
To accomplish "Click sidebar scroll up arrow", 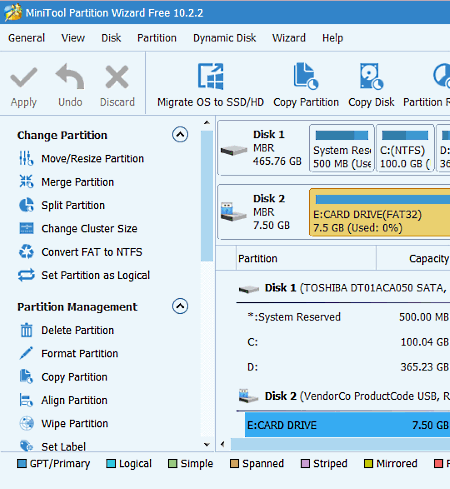I will [x=207, y=122].
